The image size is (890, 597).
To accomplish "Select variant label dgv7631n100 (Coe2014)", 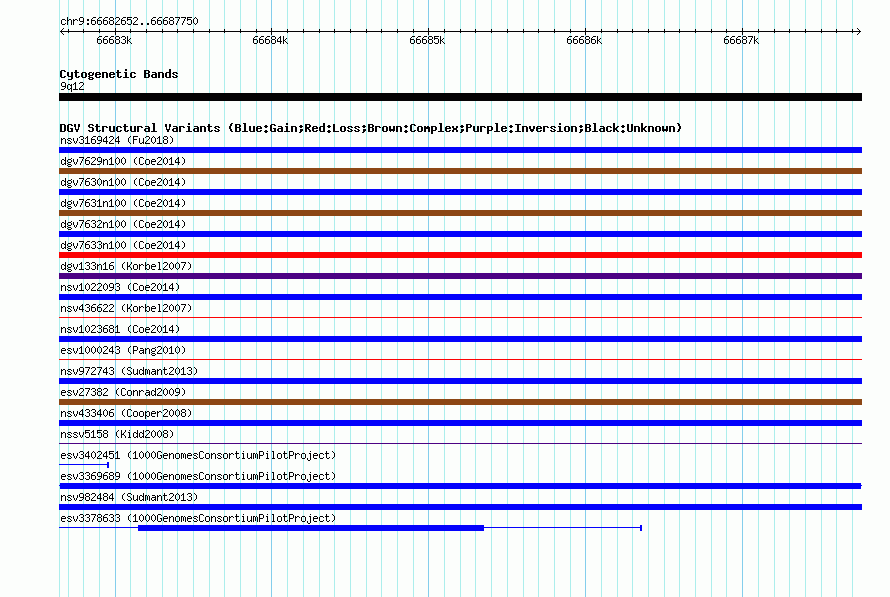I will [x=123, y=203].
